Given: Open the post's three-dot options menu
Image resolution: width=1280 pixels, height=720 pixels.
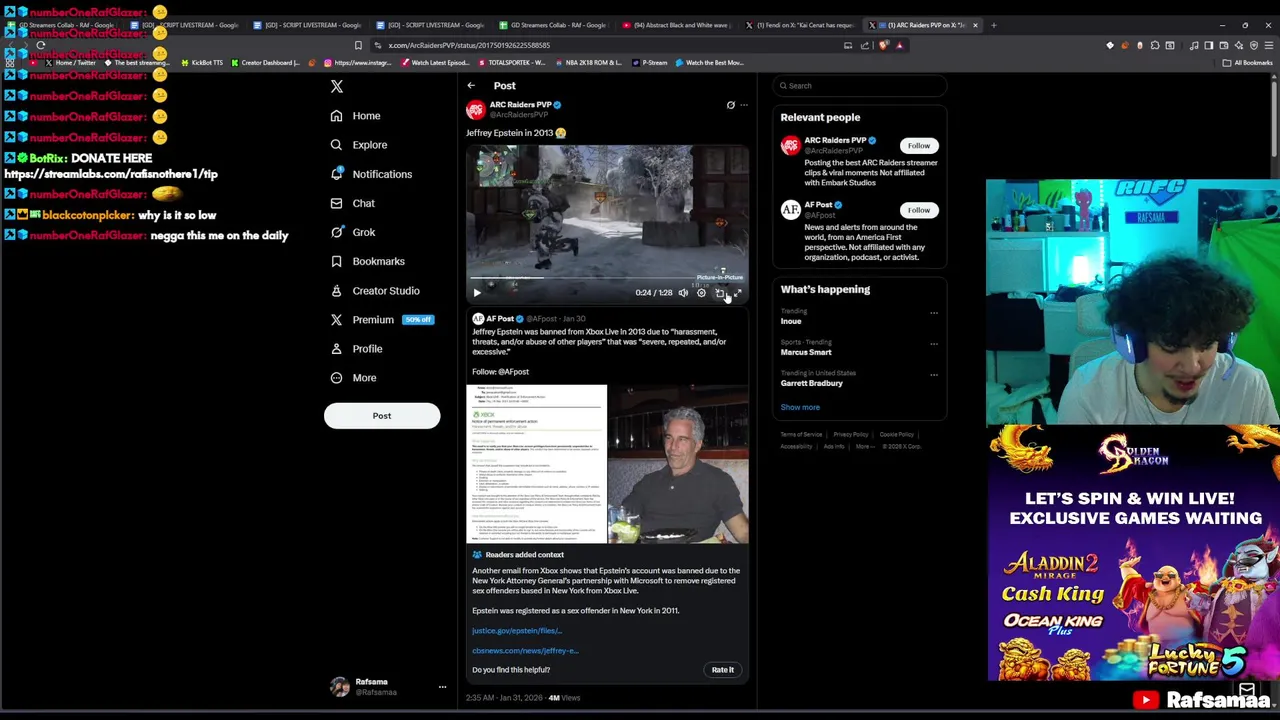Looking at the screenshot, I should pos(744,105).
